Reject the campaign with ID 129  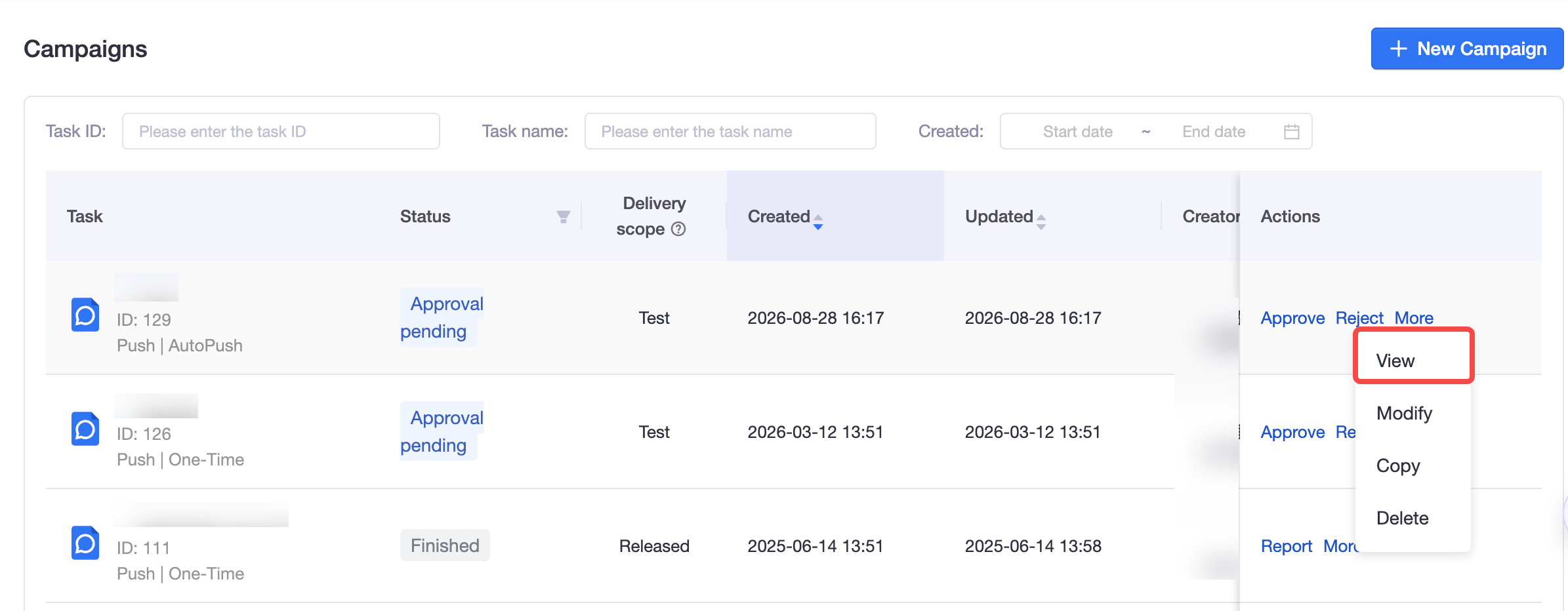1359,318
